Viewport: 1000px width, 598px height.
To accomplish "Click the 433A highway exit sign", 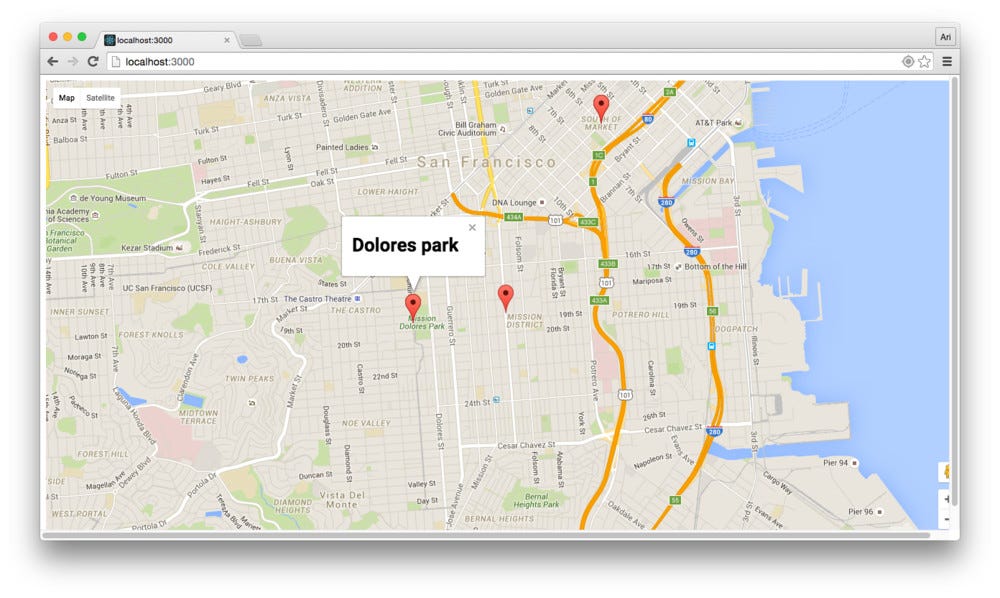I will pyautogui.click(x=599, y=300).
